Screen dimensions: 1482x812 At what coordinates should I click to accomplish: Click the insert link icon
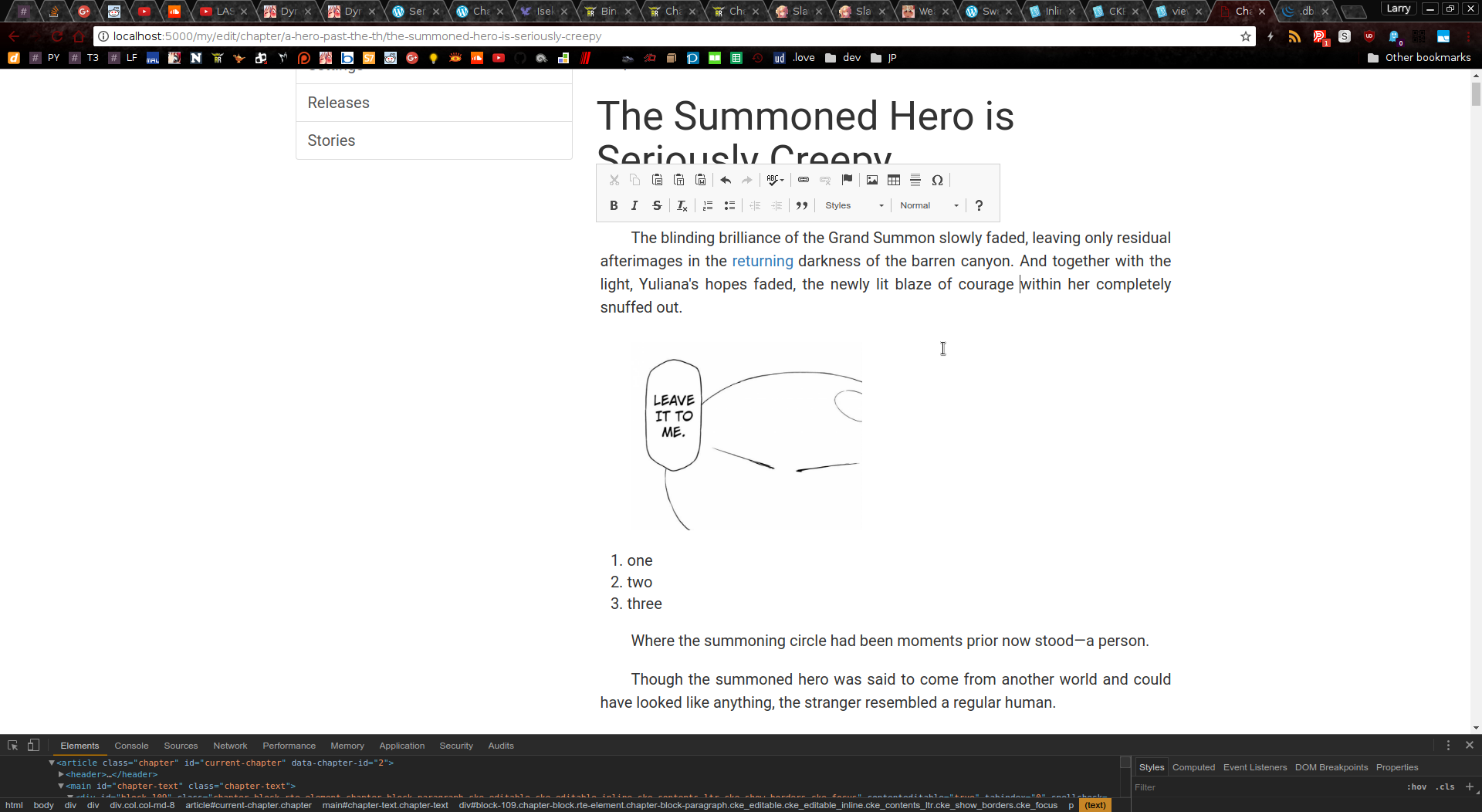point(804,180)
